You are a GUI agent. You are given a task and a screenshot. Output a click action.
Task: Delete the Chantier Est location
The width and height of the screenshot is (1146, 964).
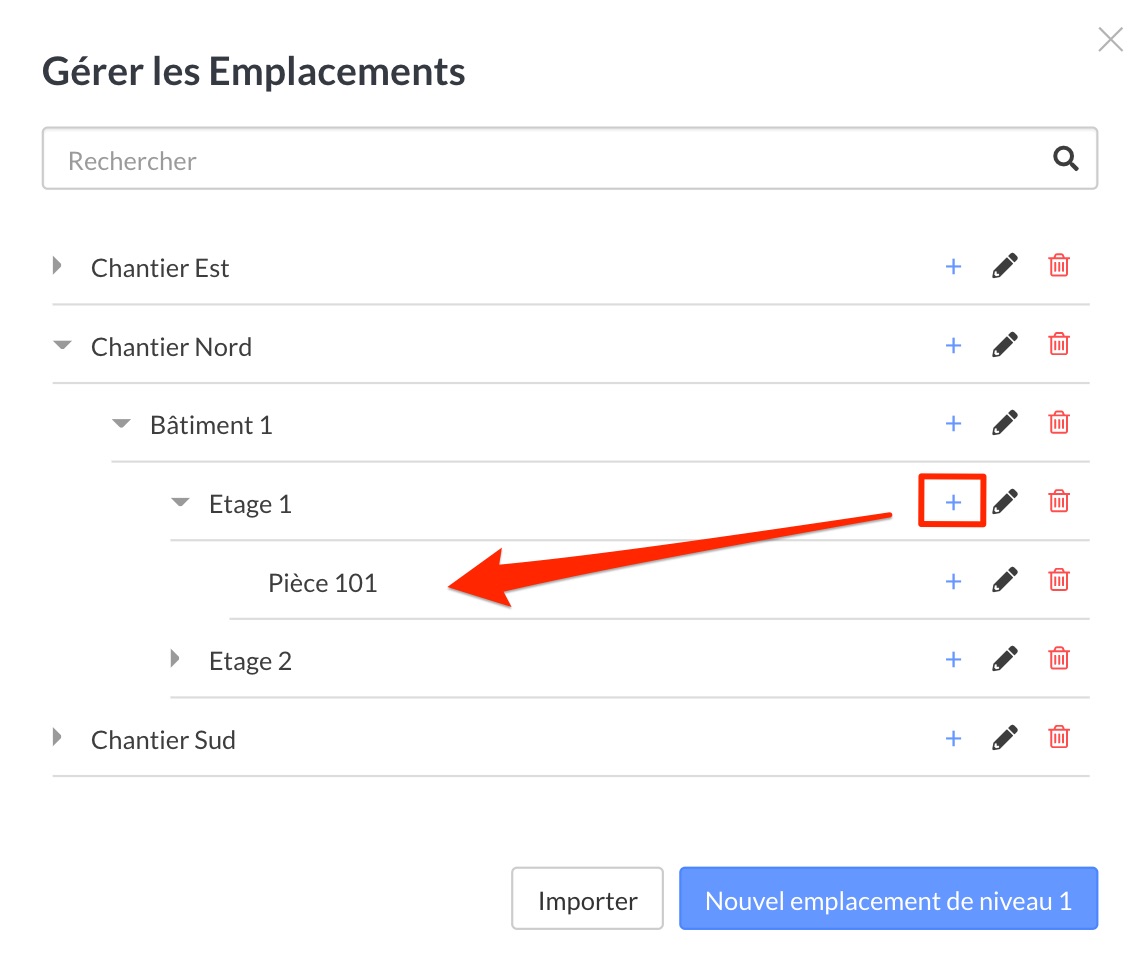1059,266
